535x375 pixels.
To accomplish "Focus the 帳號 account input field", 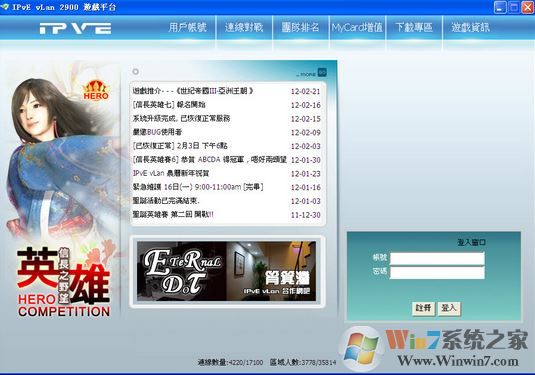I will [x=437, y=258].
